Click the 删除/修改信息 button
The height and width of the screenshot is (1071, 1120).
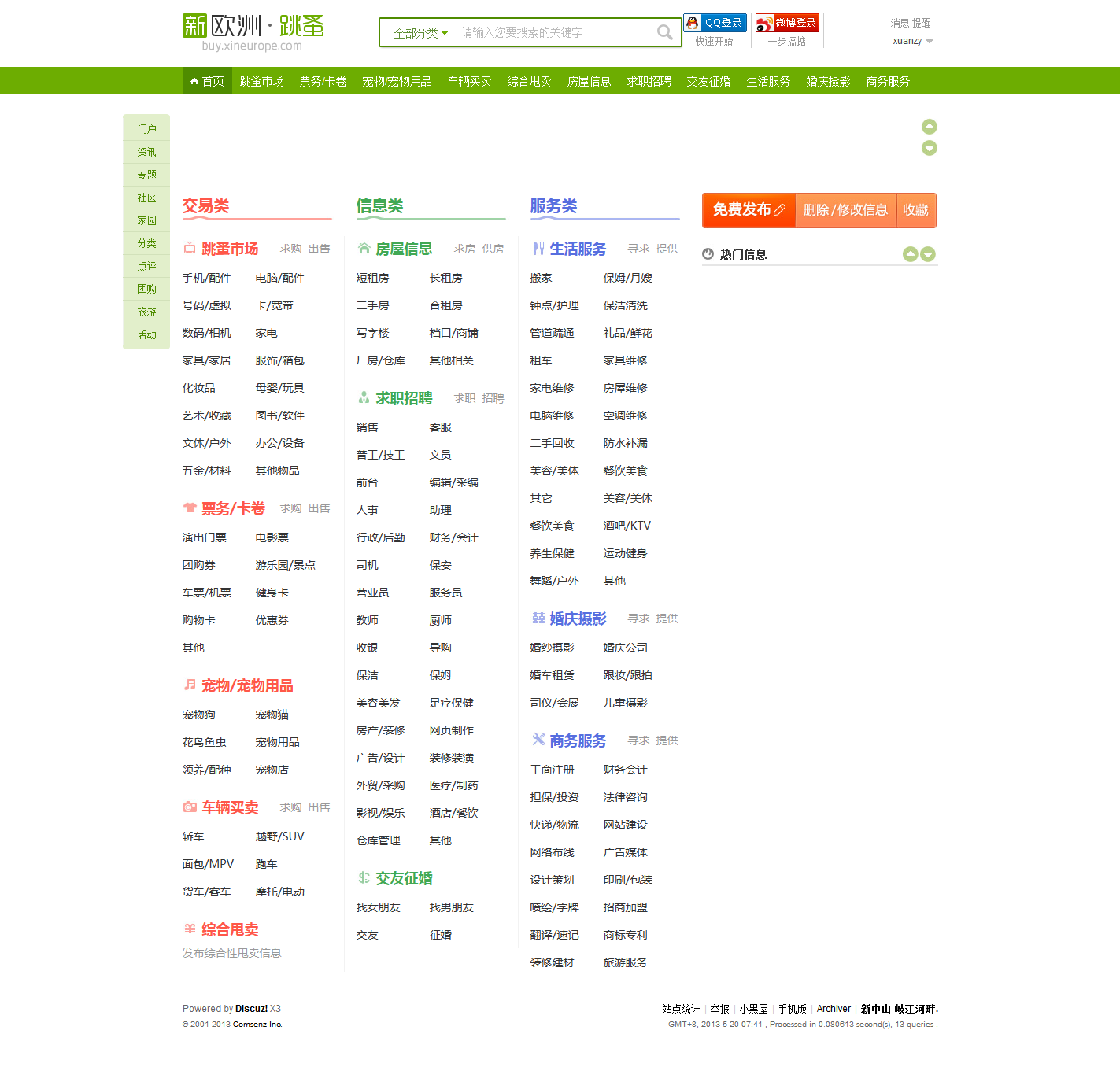coord(845,210)
